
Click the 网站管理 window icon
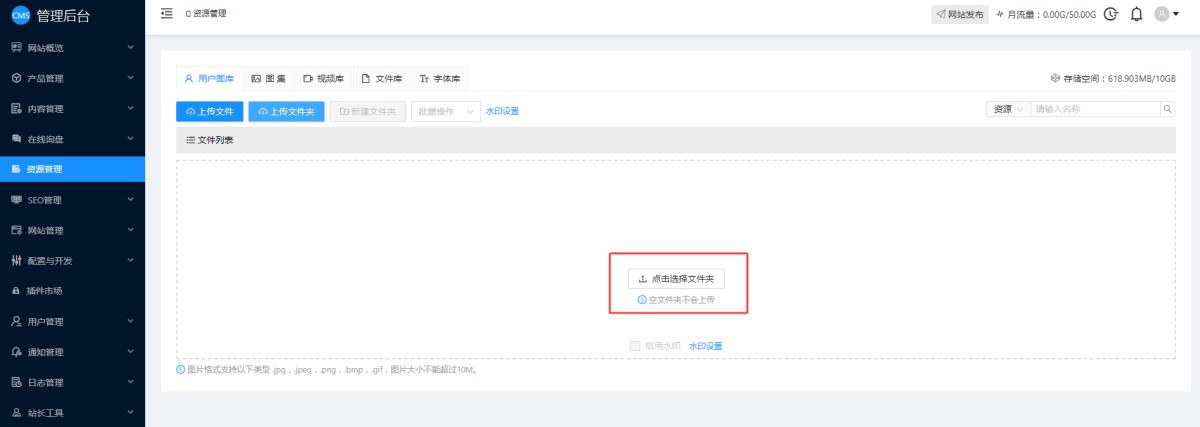16,230
